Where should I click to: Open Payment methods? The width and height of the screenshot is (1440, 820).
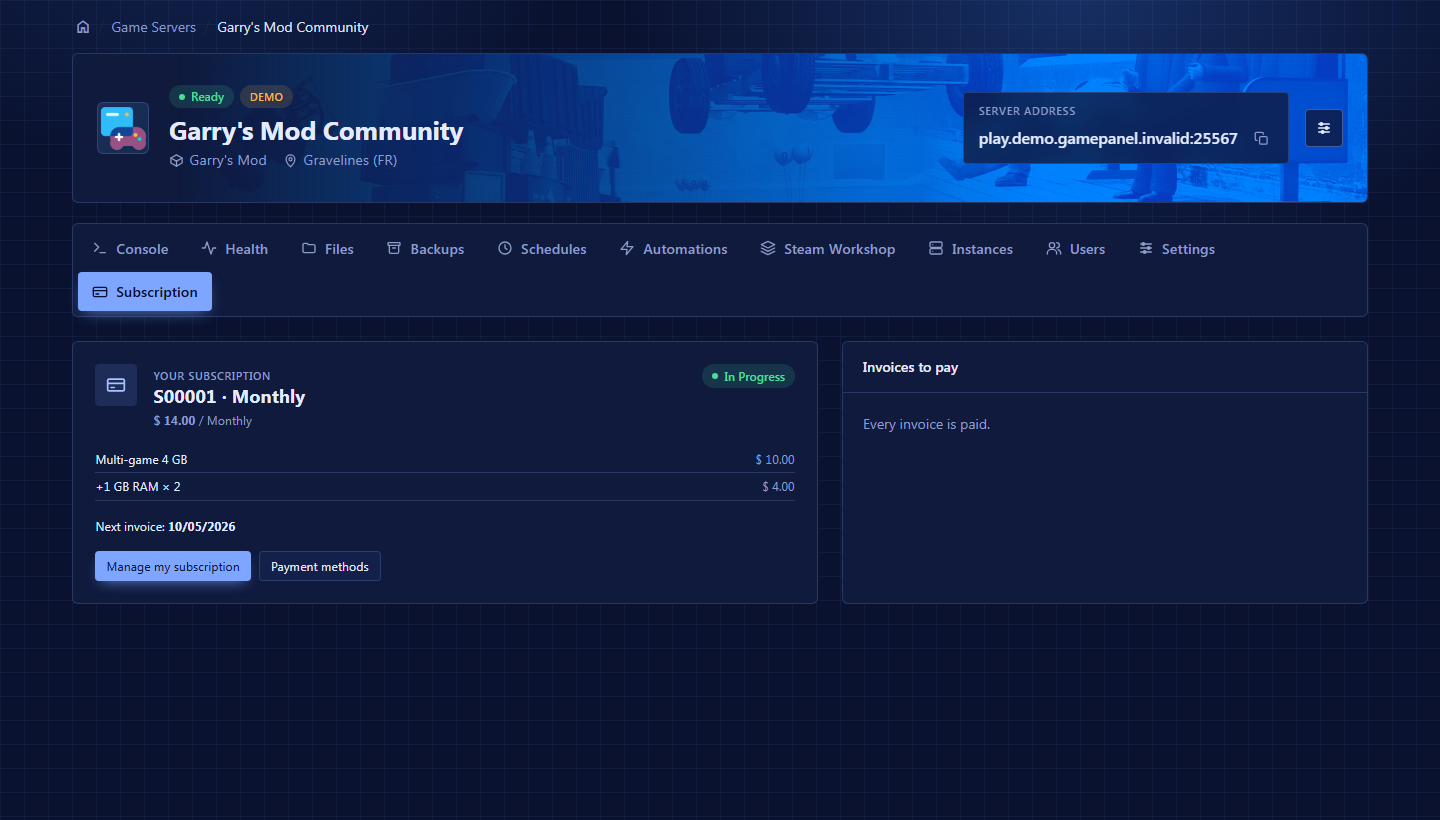320,566
